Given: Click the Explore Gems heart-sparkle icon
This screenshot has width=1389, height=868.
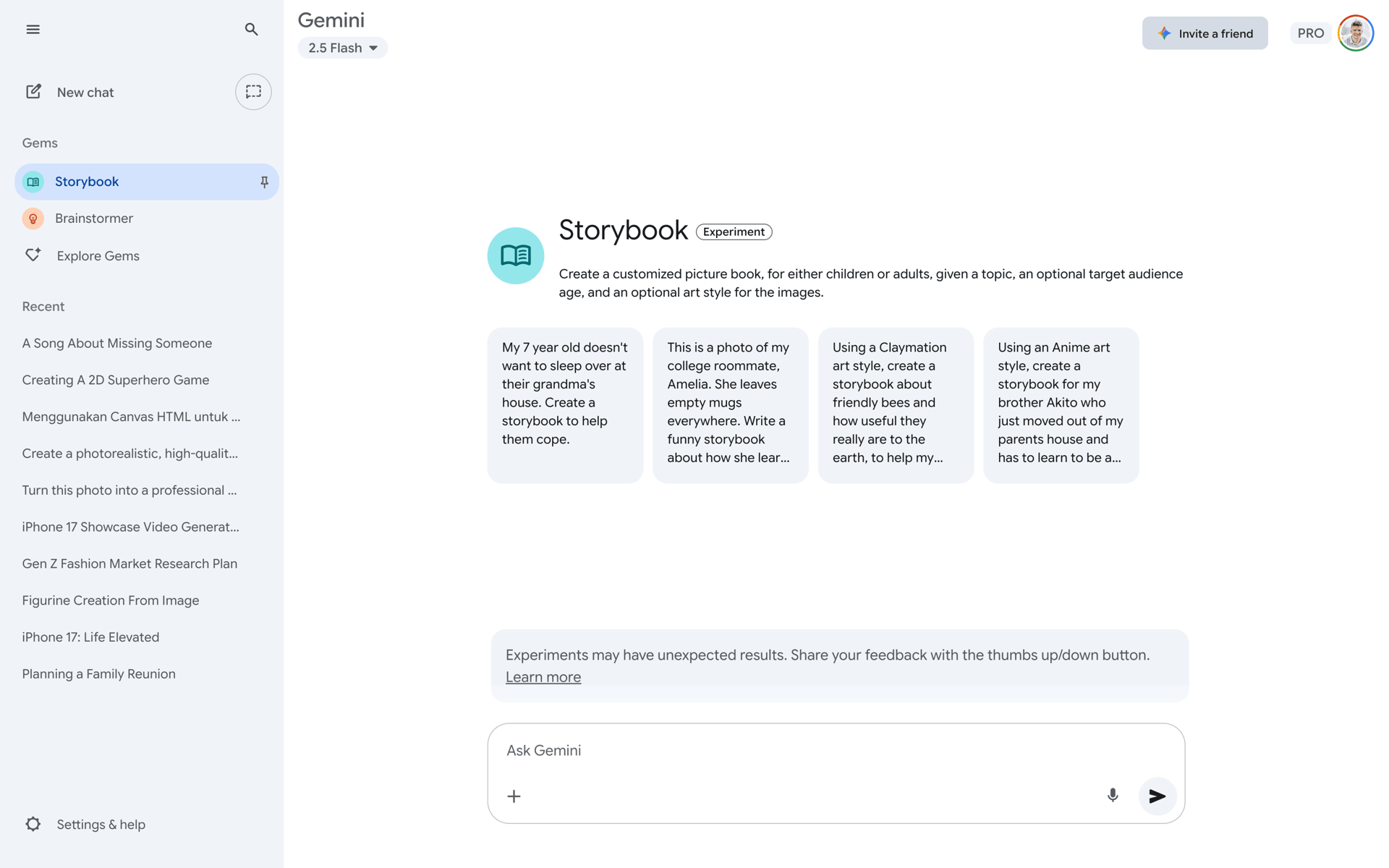Looking at the screenshot, I should (x=33, y=255).
